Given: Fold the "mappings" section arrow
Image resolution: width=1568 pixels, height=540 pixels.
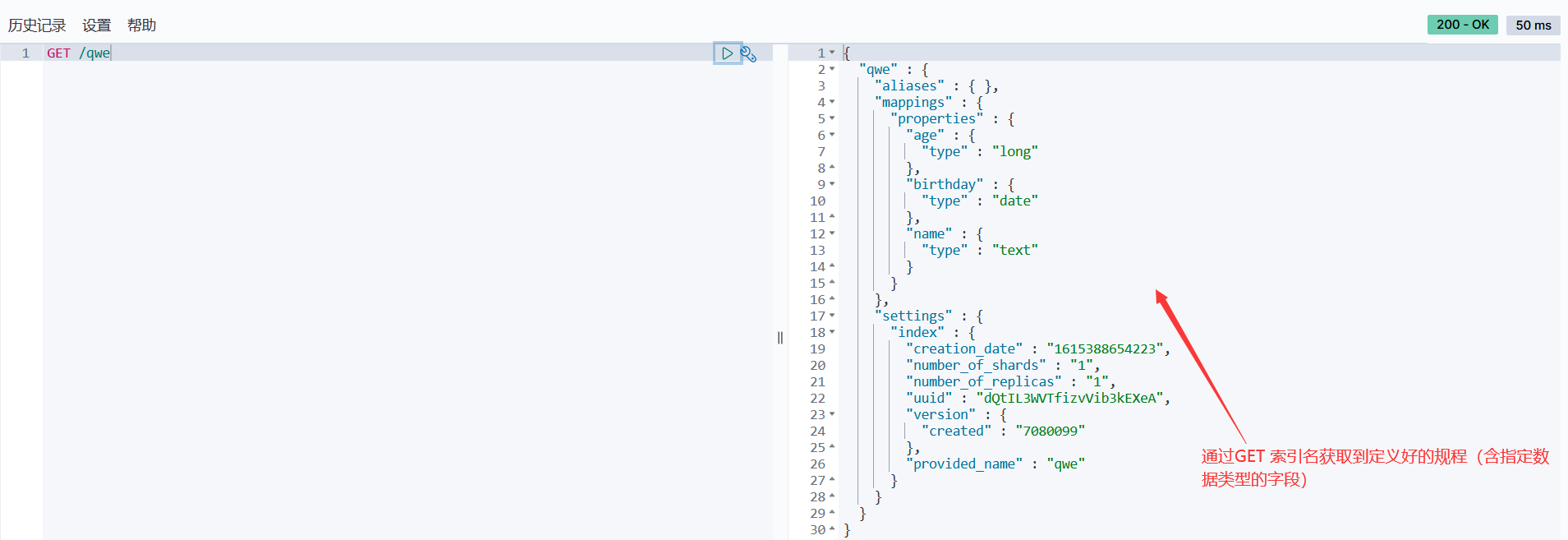Looking at the screenshot, I should point(832,102).
